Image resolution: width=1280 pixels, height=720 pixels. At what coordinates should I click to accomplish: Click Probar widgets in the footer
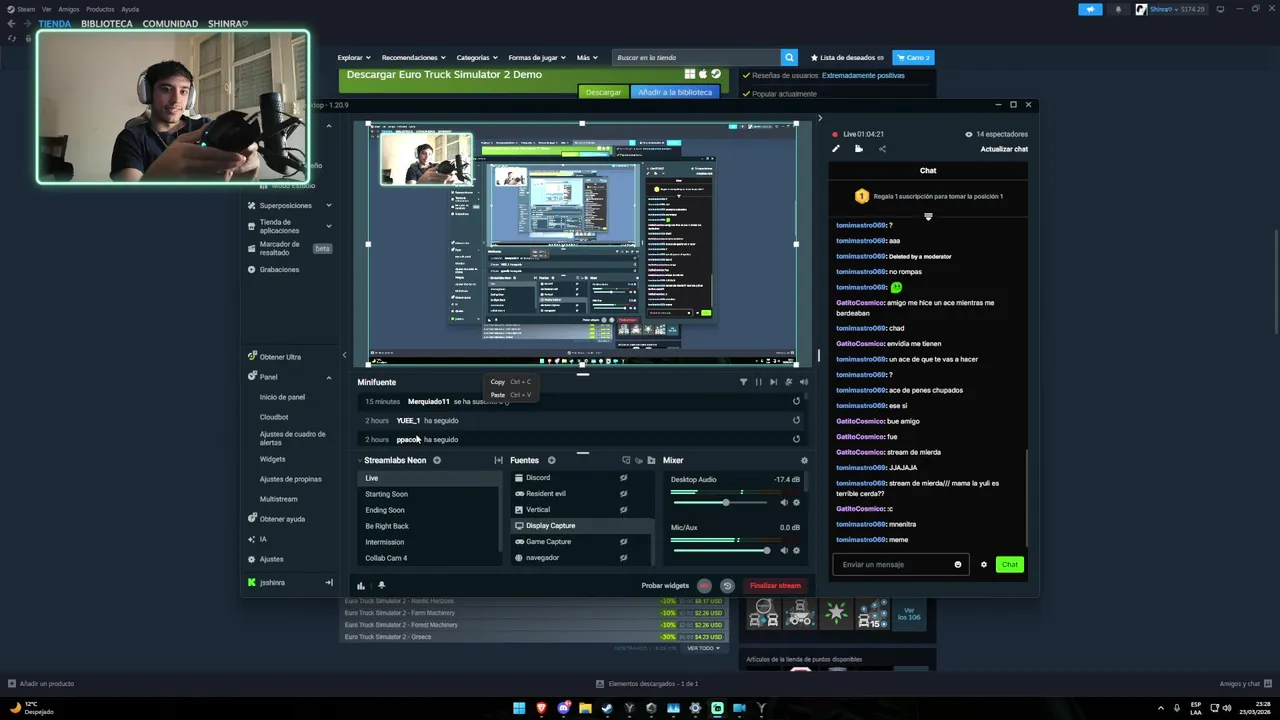coord(665,586)
